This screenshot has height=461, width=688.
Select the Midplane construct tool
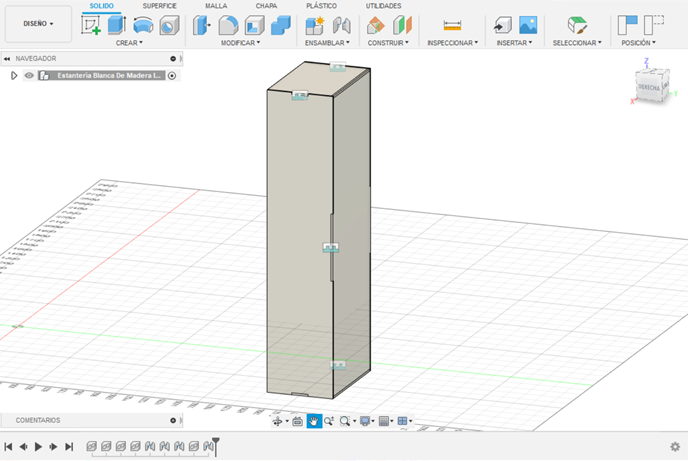[402, 25]
